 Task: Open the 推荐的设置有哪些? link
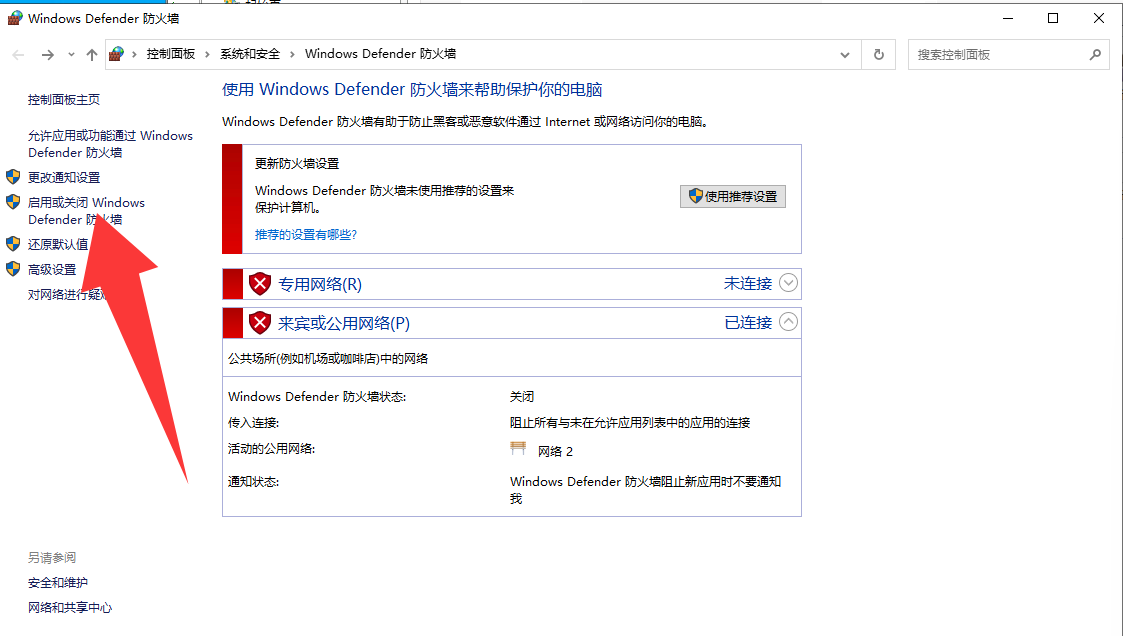305,234
